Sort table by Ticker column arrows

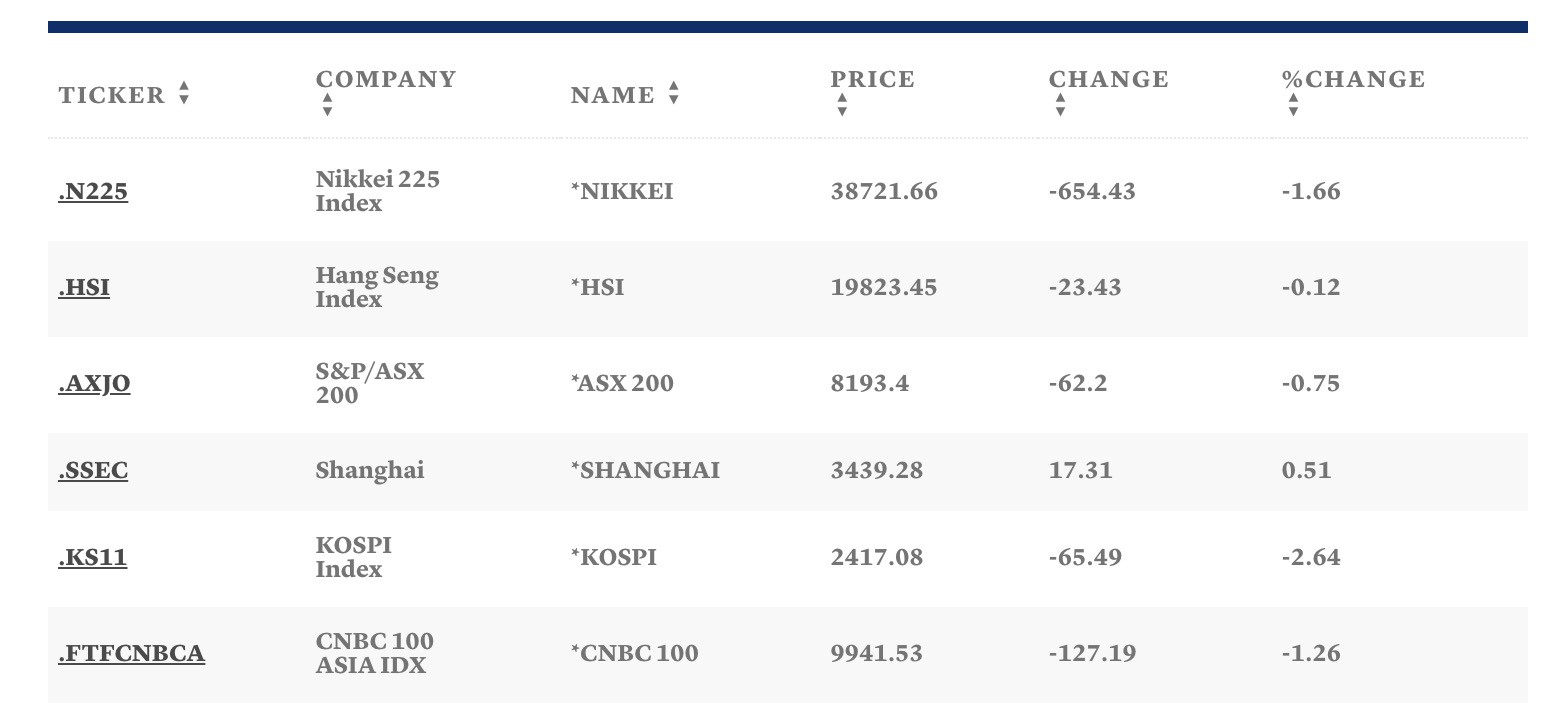(x=184, y=94)
